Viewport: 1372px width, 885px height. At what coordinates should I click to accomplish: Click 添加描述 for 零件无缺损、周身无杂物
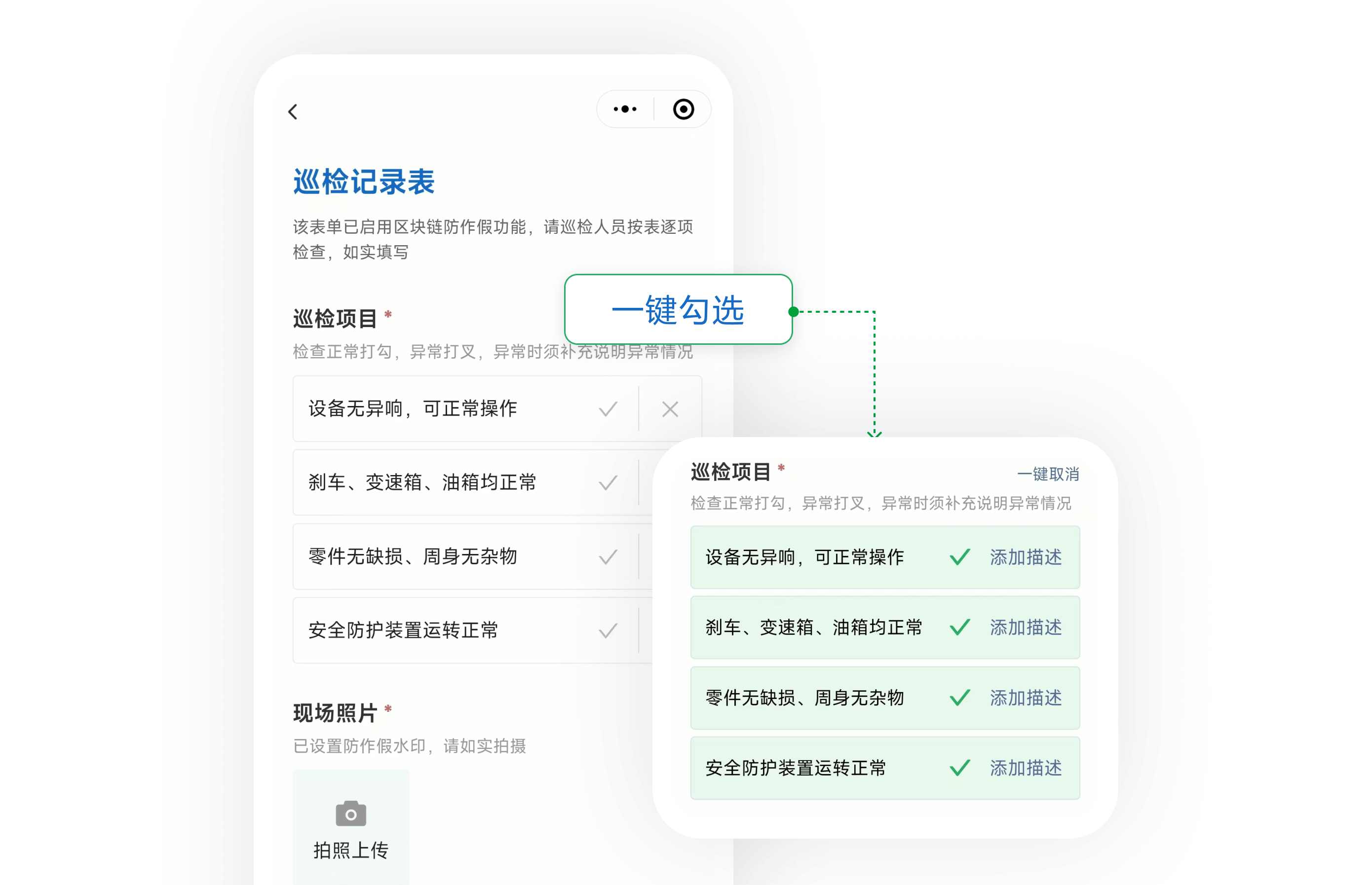1026,698
